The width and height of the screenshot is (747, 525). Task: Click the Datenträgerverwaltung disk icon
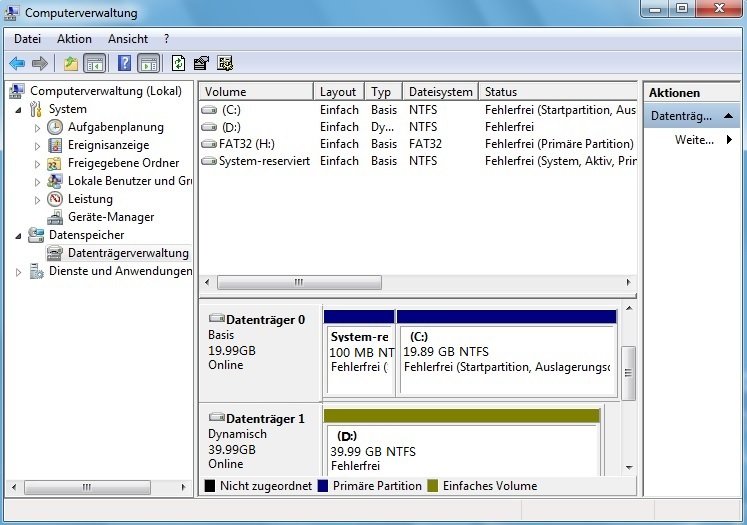click(55, 253)
